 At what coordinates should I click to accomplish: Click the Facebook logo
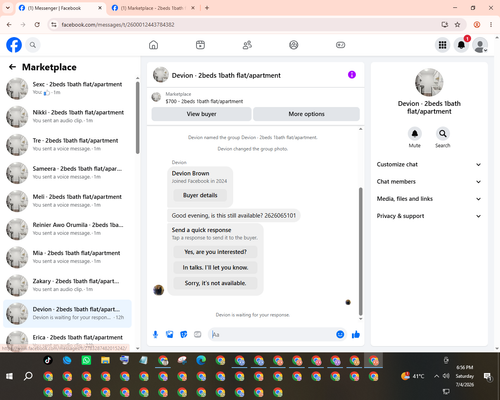(14, 45)
